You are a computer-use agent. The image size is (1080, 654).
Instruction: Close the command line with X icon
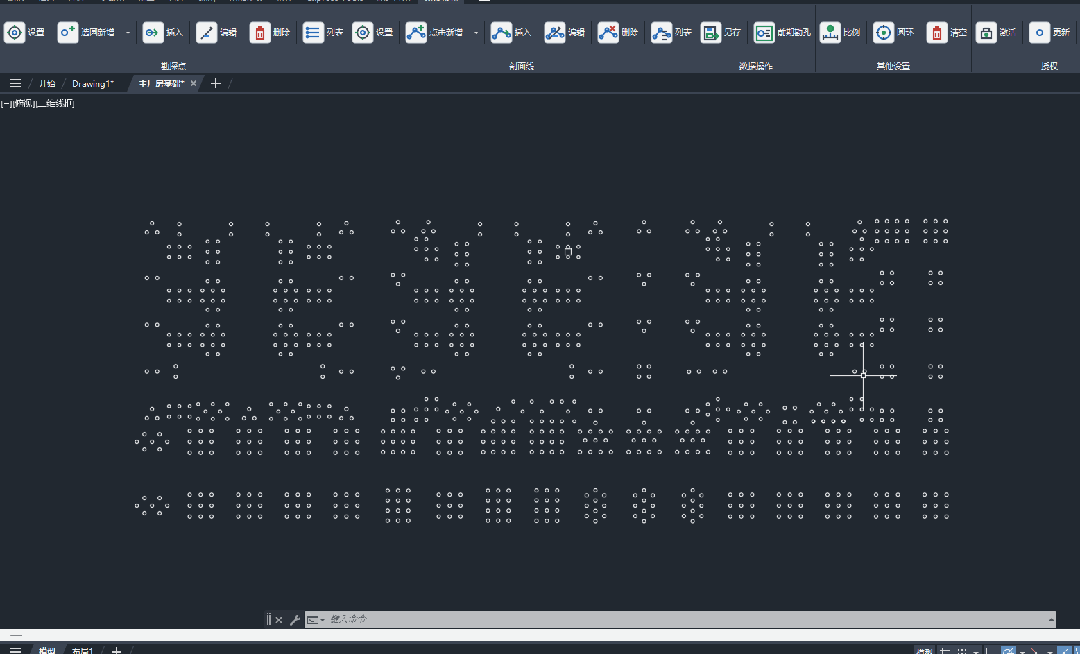(279, 620)
